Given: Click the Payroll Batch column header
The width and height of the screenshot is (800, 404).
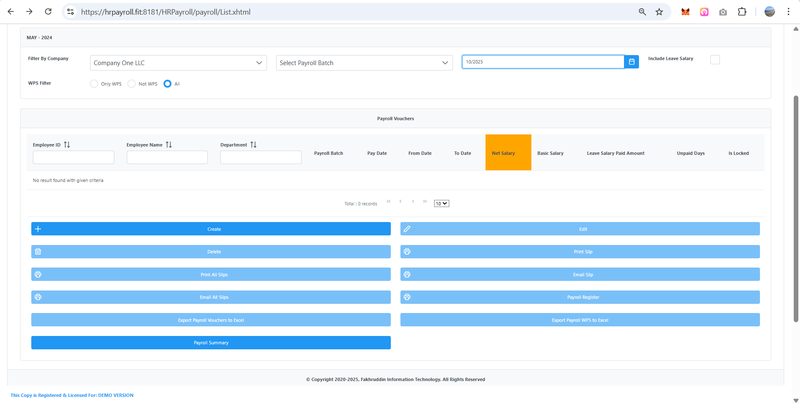Looking at the screenshot, I should click(329, 153).
